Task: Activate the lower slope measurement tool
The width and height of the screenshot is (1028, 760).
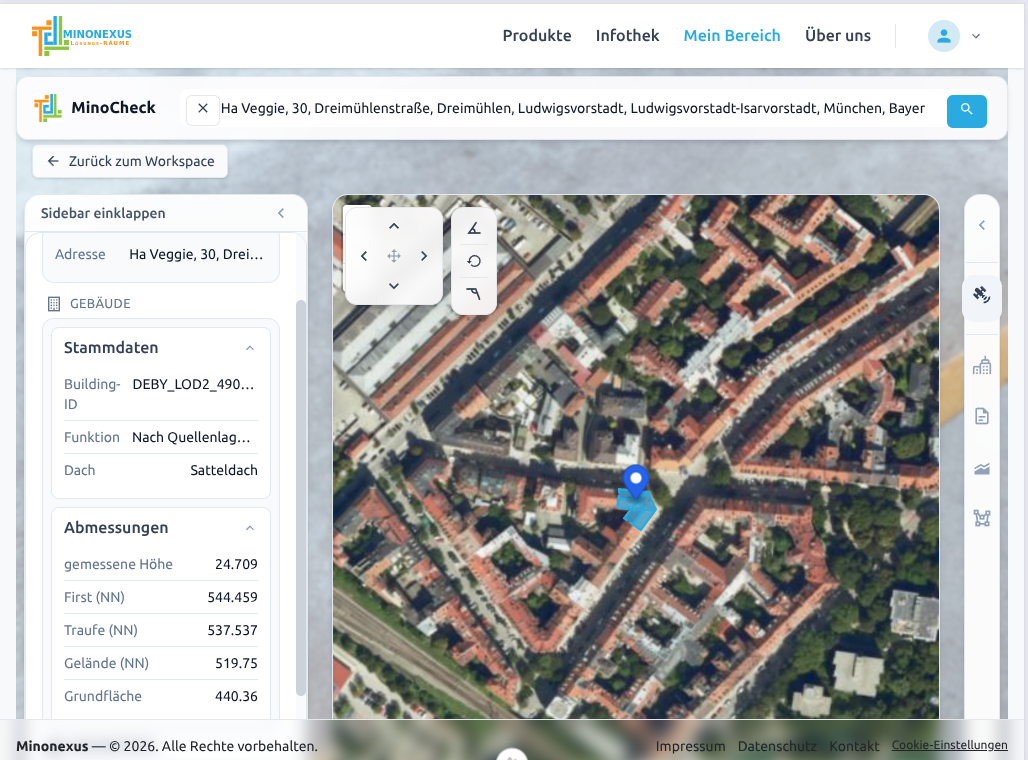Action: coord(473,293)
